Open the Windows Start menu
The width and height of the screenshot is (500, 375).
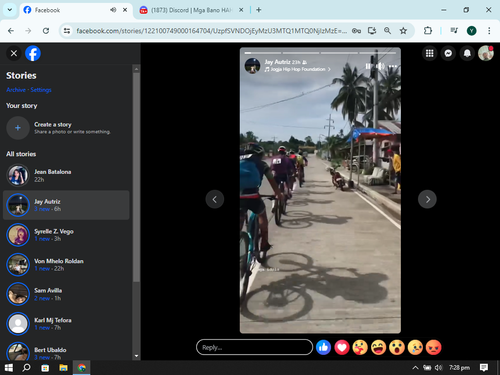tap(9, 368)
